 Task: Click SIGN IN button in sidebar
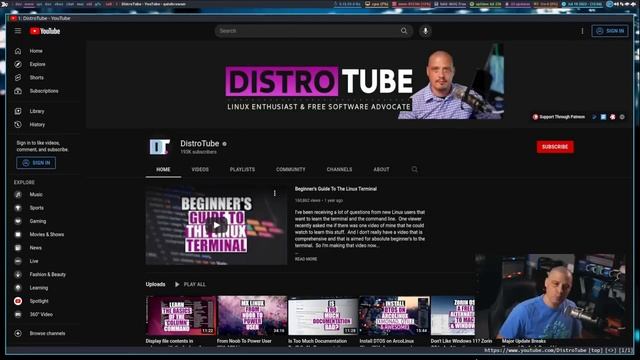36,163
